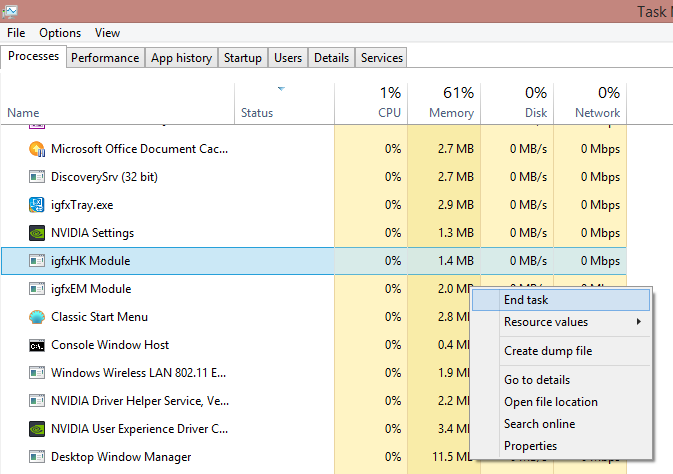Click the Windows Wireless LAN 802.11 icon
The height and width of the screenshot is (474, 673).
pos(37,373)
